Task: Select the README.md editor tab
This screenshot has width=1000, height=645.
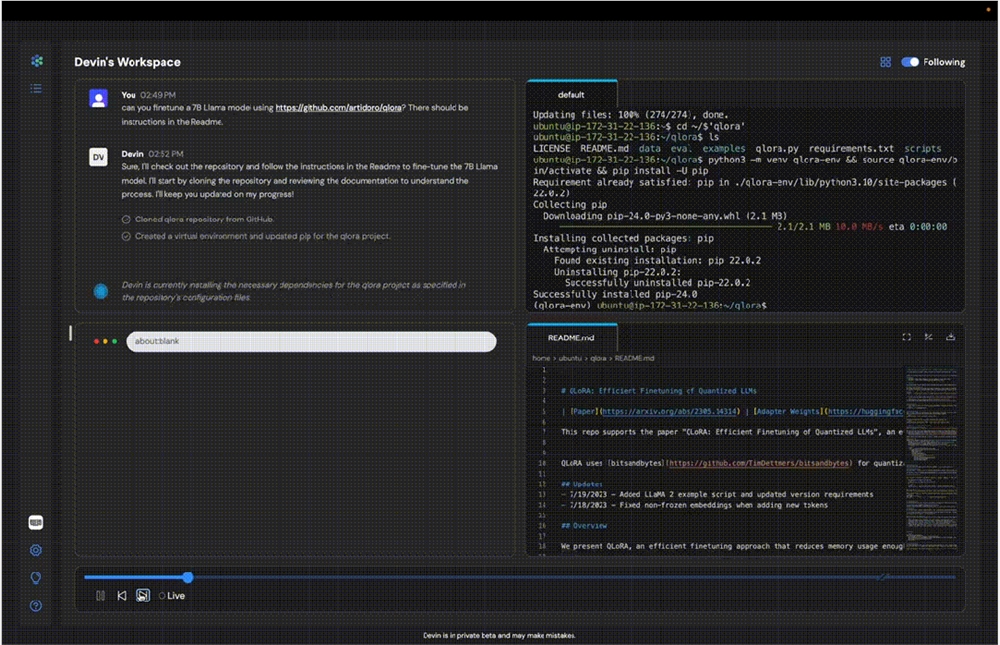Action: click(x=571, y=338)
